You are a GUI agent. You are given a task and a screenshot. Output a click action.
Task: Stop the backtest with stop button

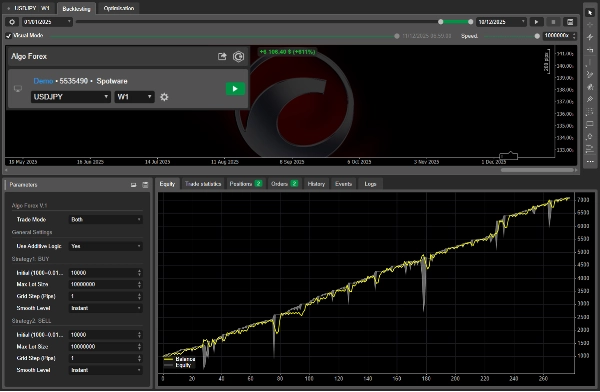pyautogui.click(x=553, y=22)
